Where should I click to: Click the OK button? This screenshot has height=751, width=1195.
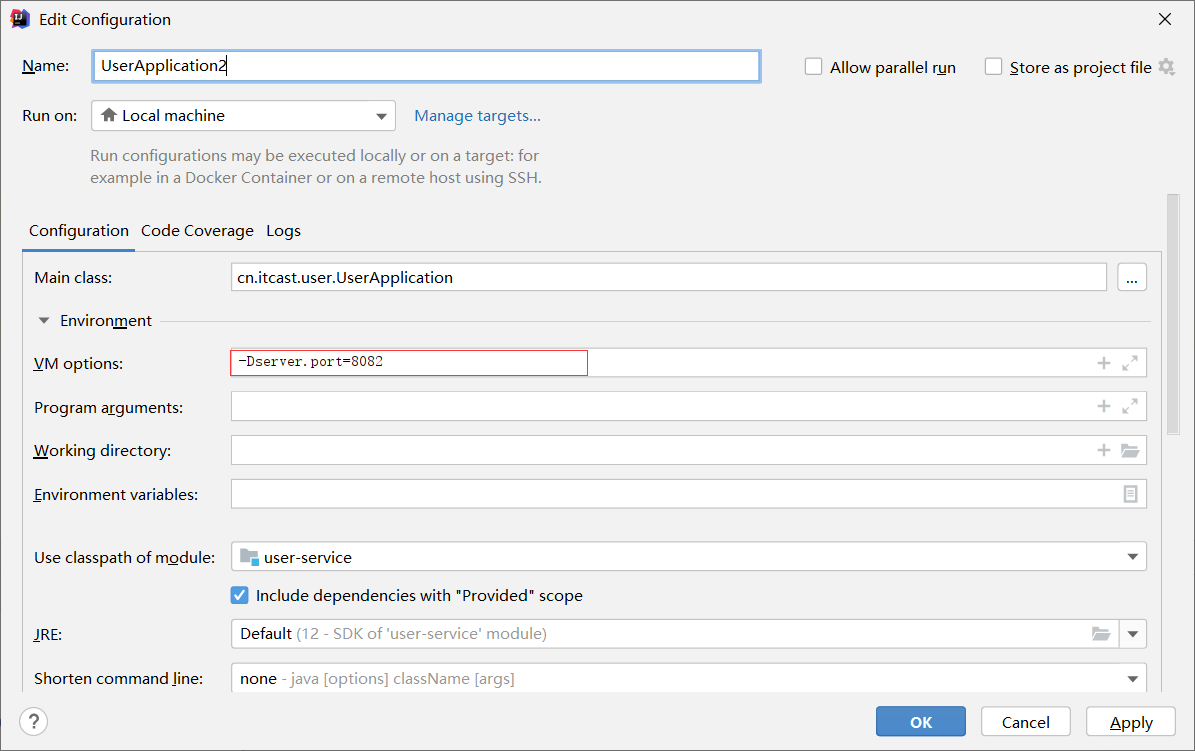(921, 721)
